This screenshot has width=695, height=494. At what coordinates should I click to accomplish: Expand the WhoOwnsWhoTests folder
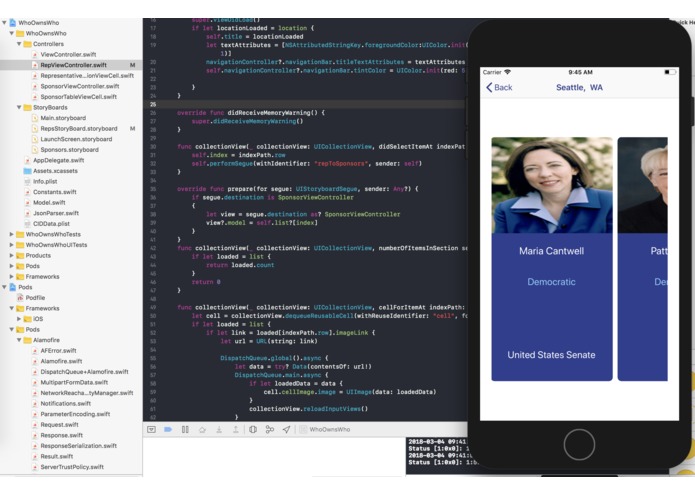tap(12, 234)
